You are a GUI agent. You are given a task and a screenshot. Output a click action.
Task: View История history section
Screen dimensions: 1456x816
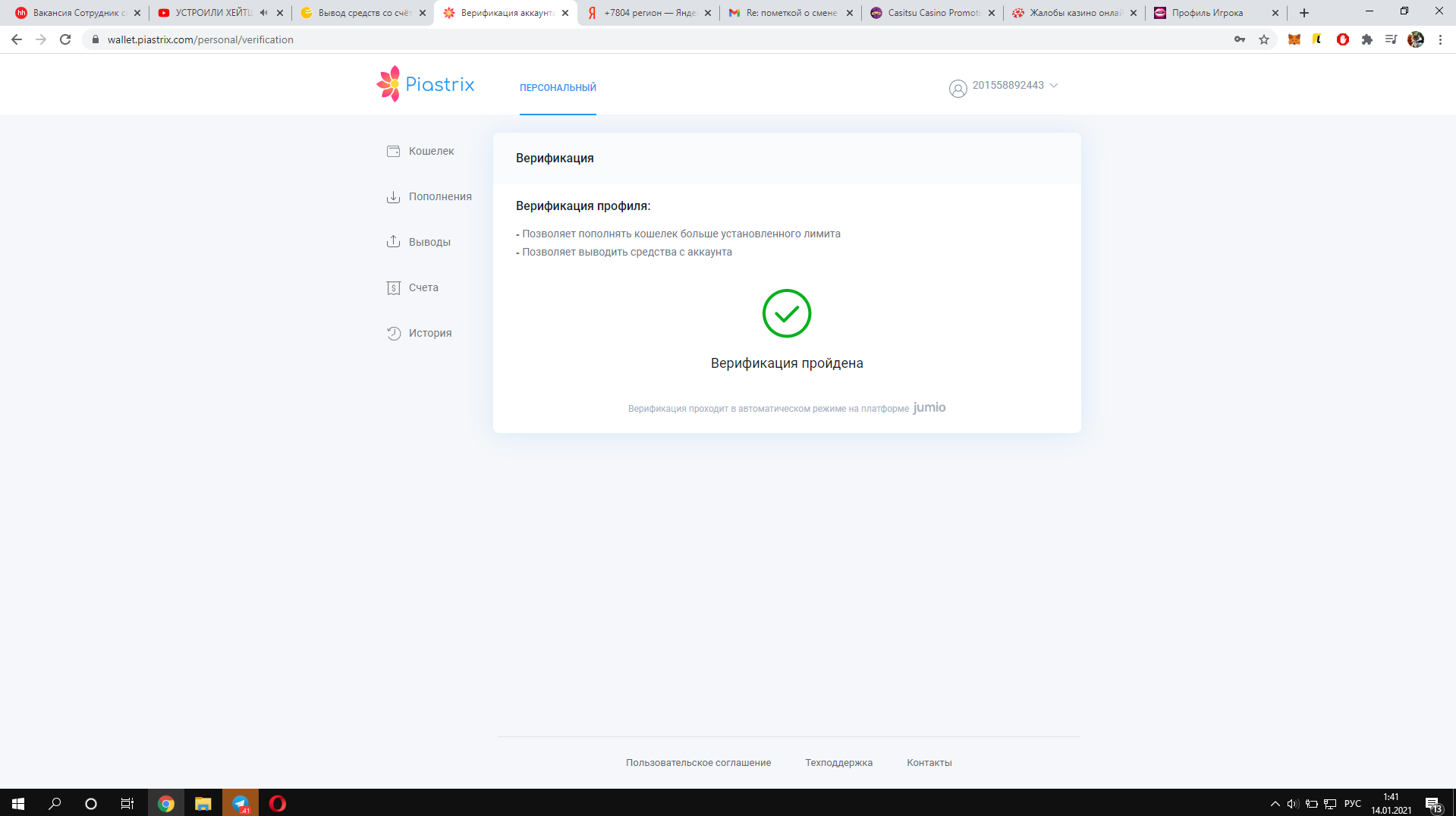(x=419, y=333)
